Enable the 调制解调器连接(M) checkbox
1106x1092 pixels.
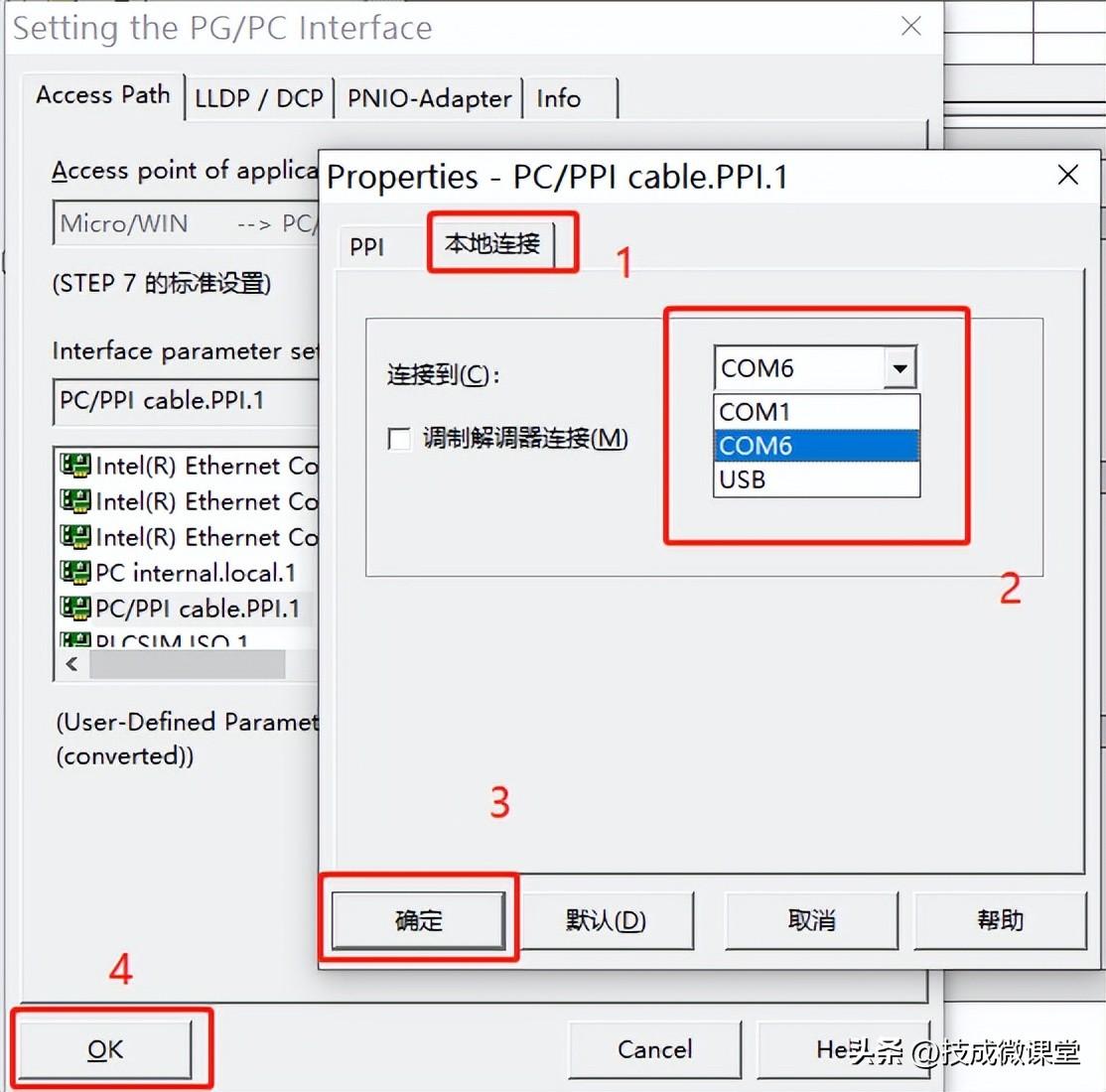399,439
